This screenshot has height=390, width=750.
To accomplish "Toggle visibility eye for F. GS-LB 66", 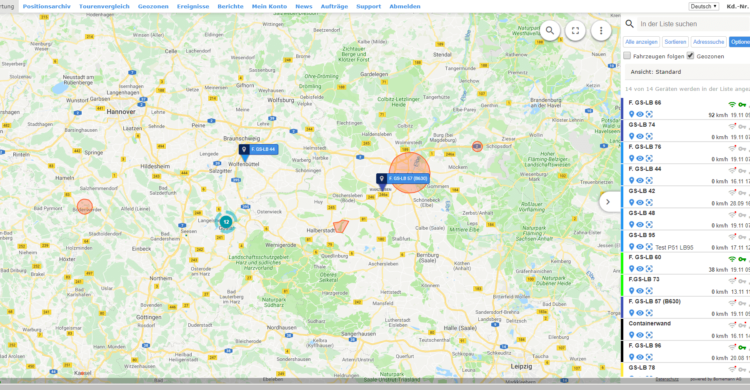I will (640, 114).
